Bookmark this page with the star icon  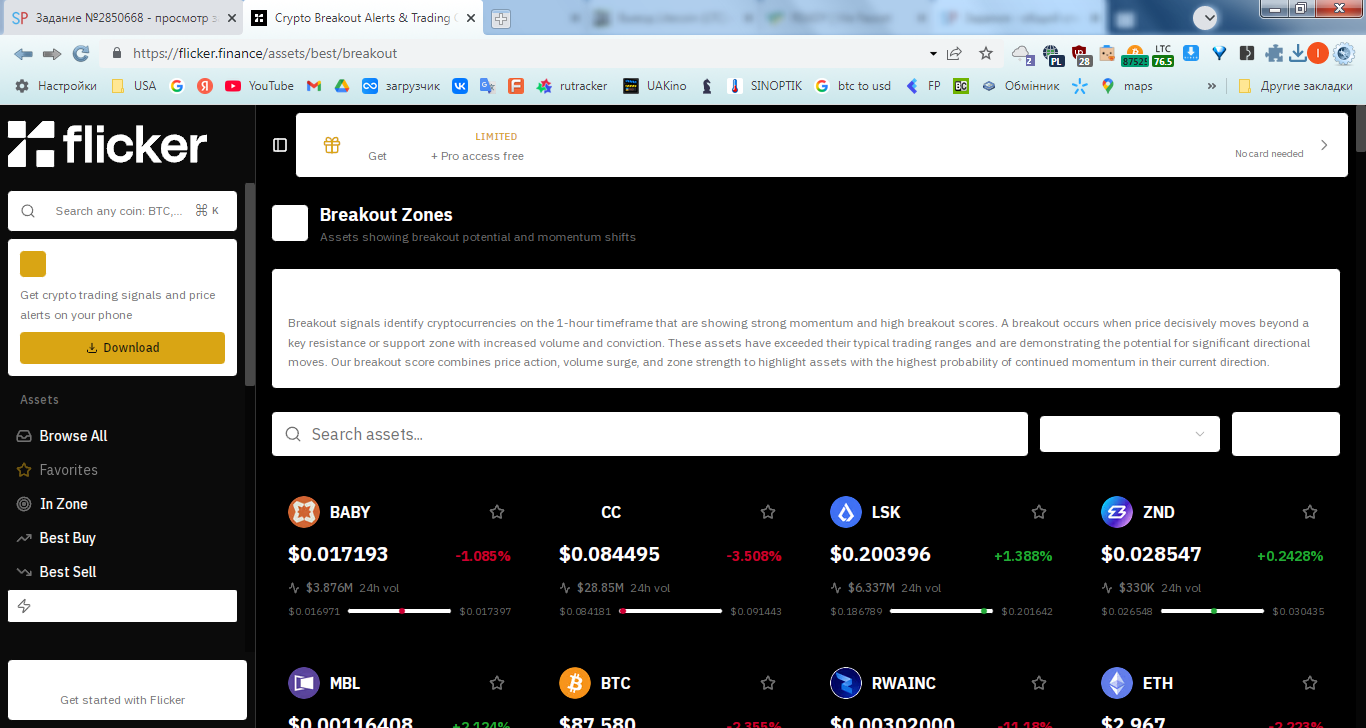tap(986, 54)
